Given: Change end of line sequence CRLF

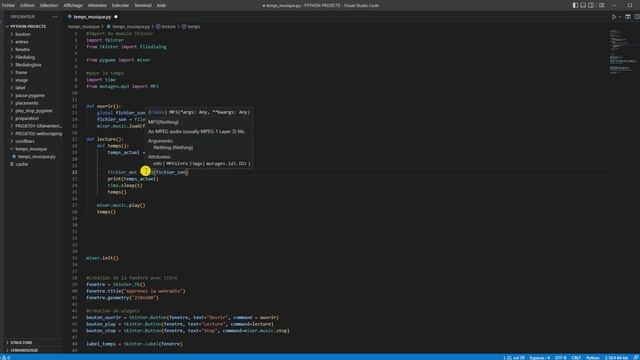Looking at the screenshot, I should point(576,358).
